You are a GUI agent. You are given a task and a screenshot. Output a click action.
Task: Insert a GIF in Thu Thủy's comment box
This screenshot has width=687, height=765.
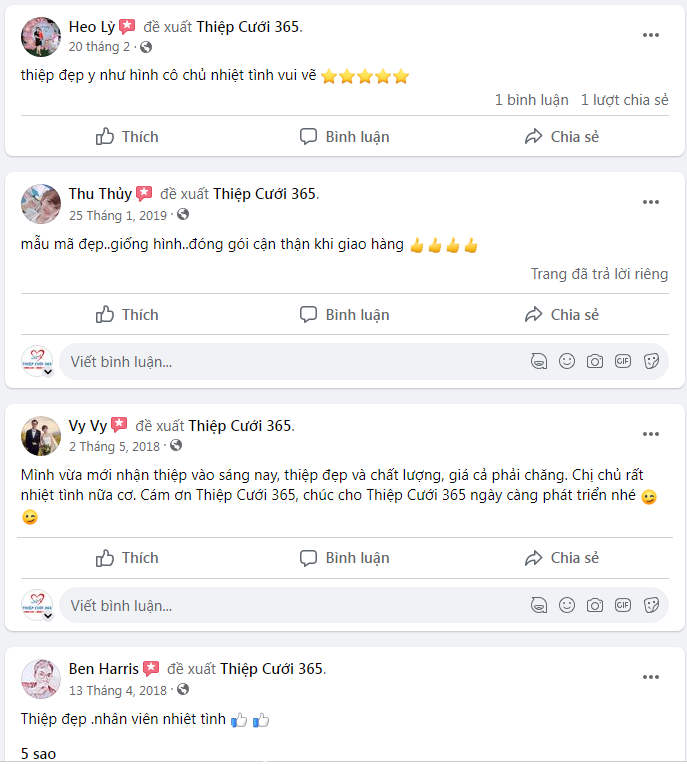coord(623,361)
